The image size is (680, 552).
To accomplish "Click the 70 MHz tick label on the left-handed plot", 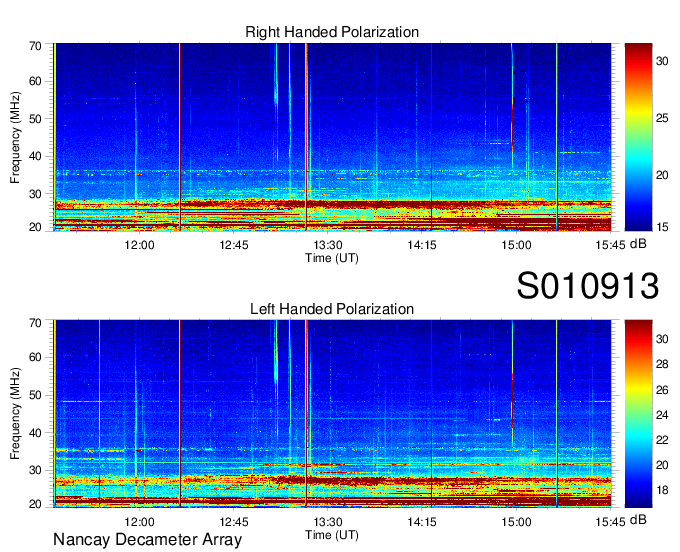I will [35, 323].
